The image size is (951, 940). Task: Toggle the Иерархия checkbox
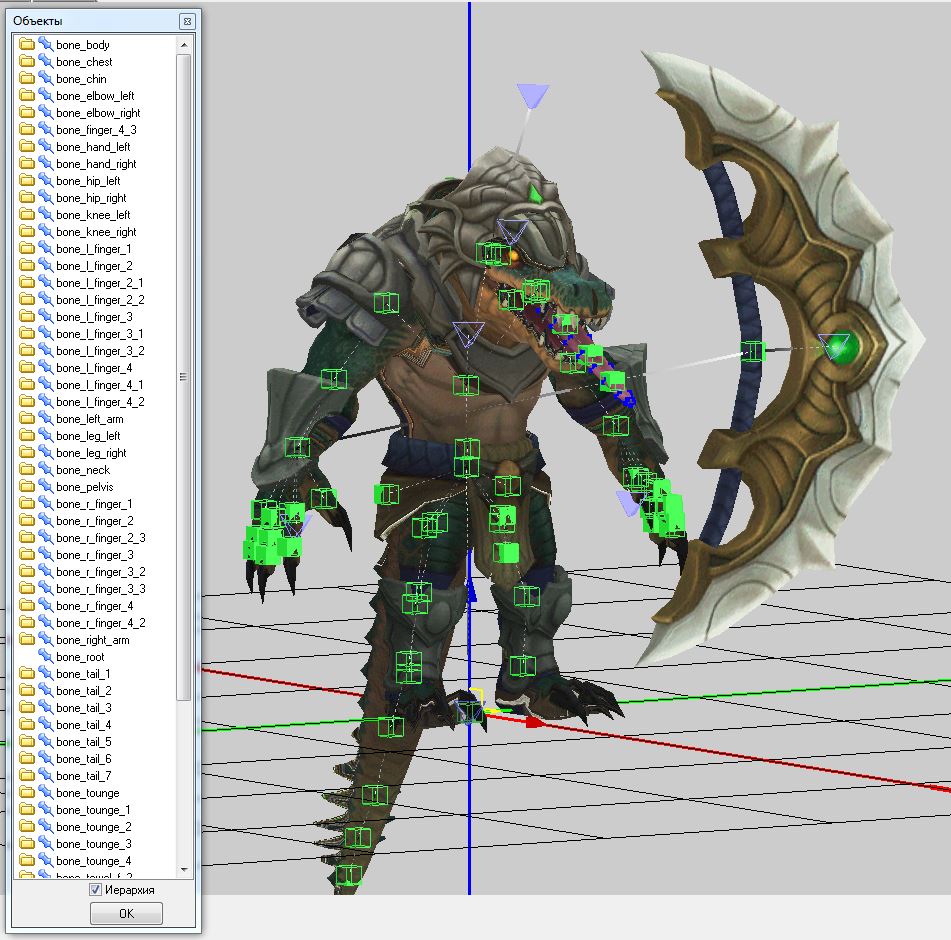pyautogui.click(x=95, y=889)
